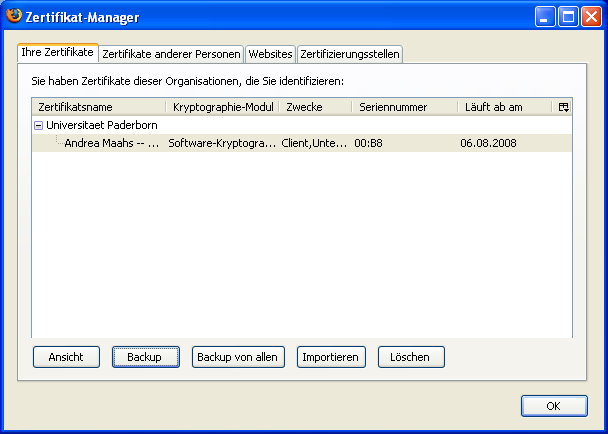Select the Ihre Zertifikate tab
Screen dimensions: 608x434
[57, 52]
